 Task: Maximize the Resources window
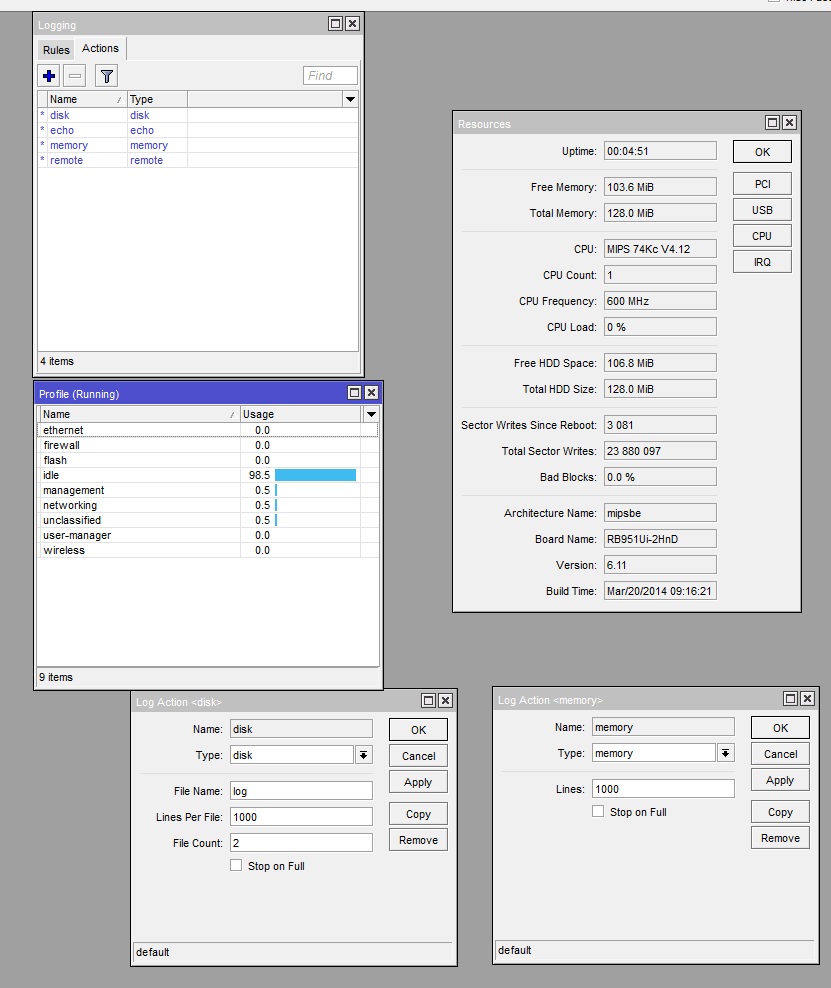[772, 123]
